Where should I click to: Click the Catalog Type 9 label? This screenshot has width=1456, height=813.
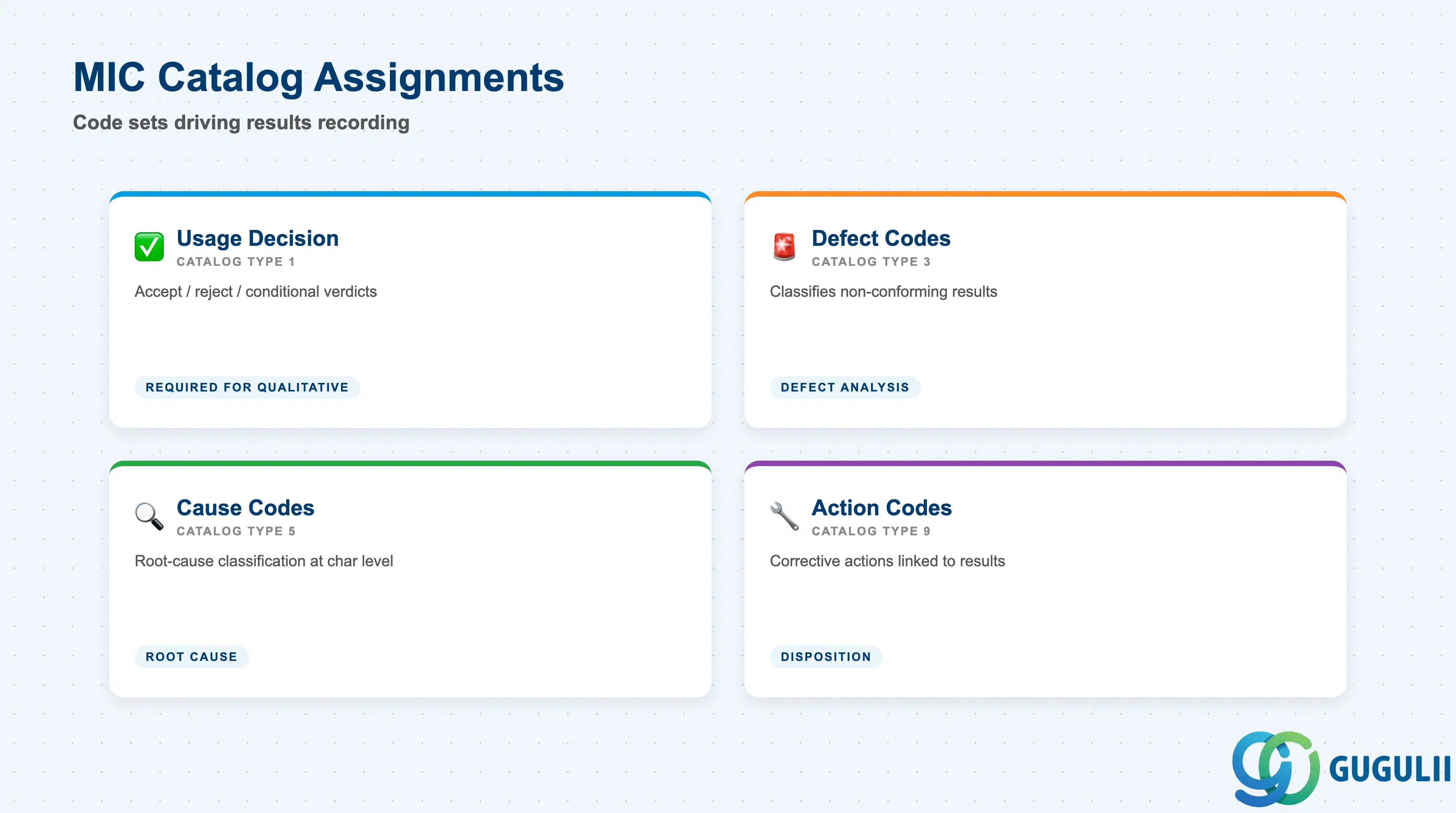tap(872, 531)
